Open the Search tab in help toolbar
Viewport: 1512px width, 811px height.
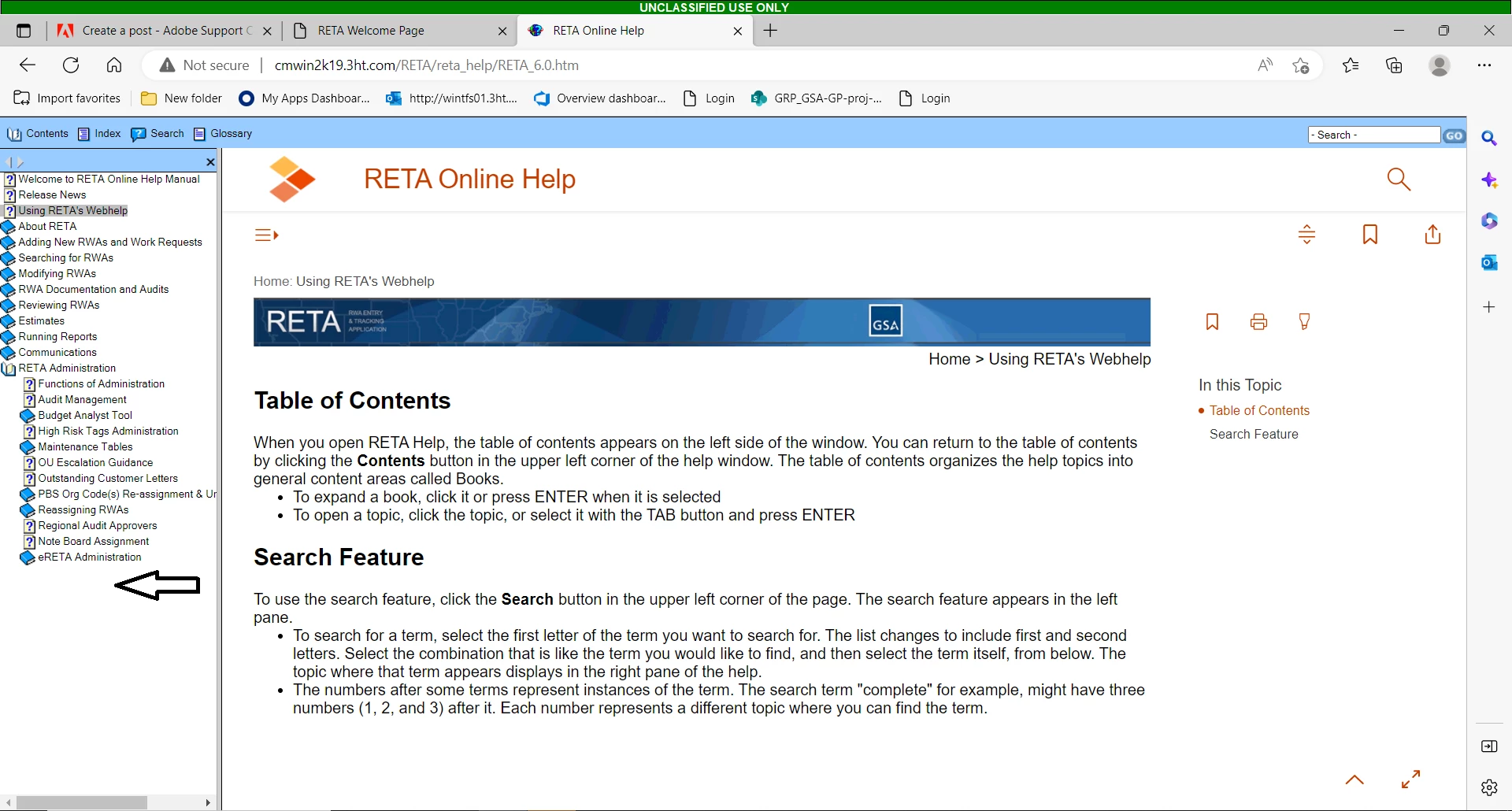point(157,134)
